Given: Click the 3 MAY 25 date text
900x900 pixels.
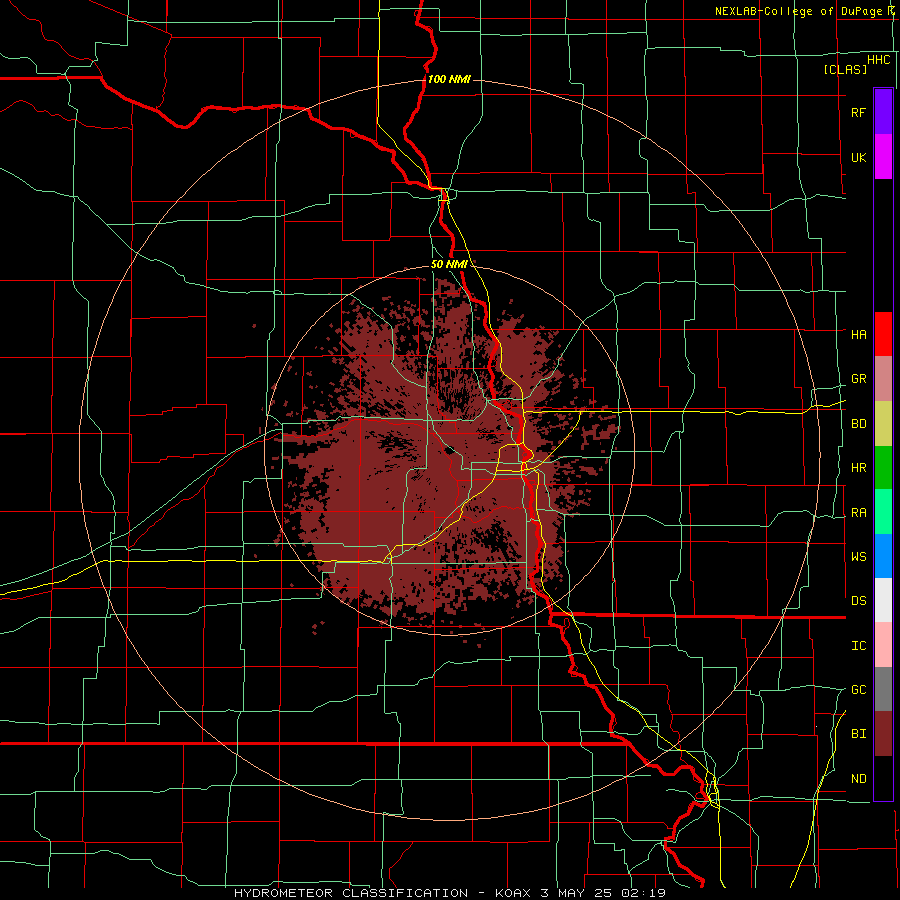Looking at the screenshot, I should coord(579,893).
